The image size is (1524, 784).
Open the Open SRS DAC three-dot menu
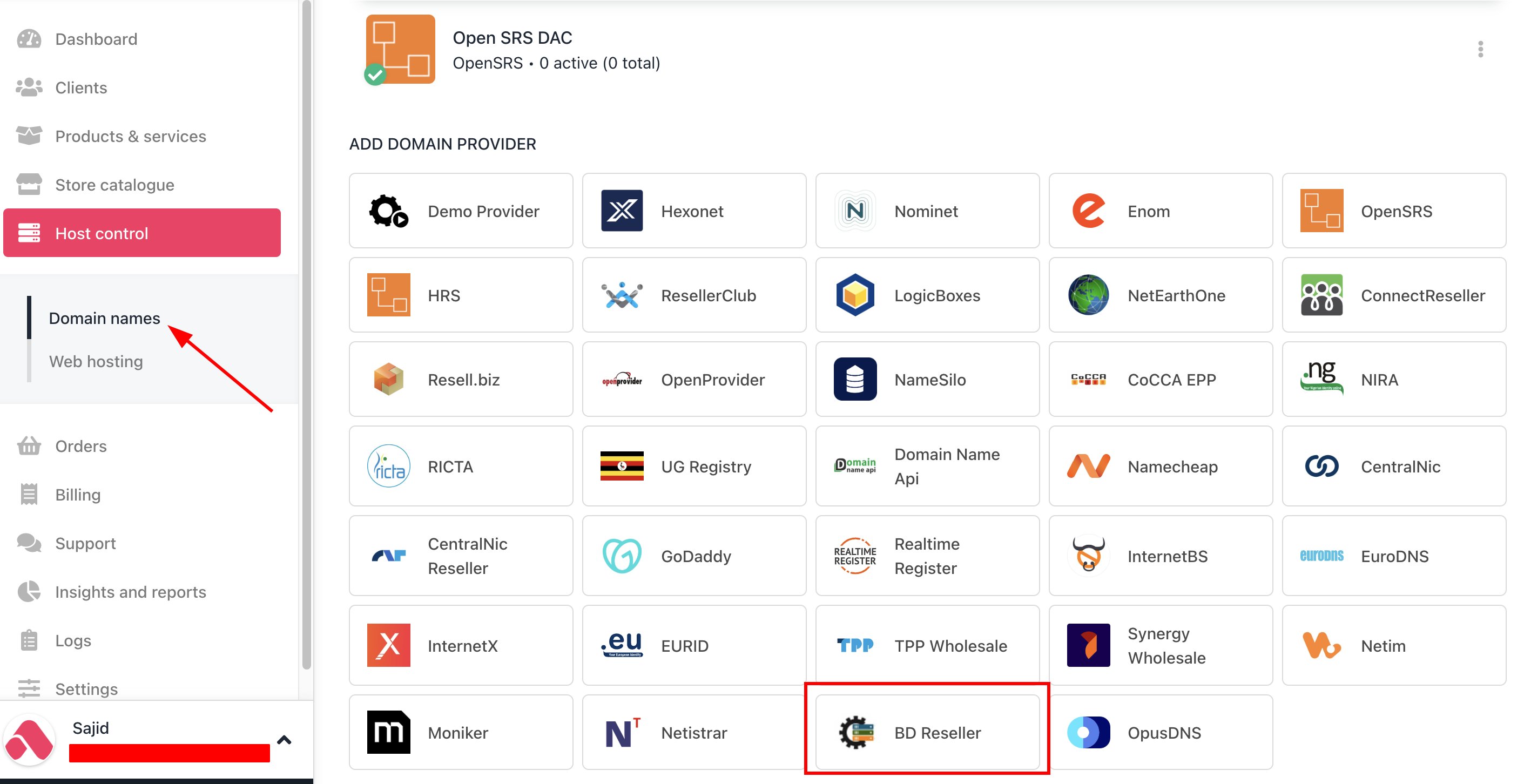click(1480, 49)
